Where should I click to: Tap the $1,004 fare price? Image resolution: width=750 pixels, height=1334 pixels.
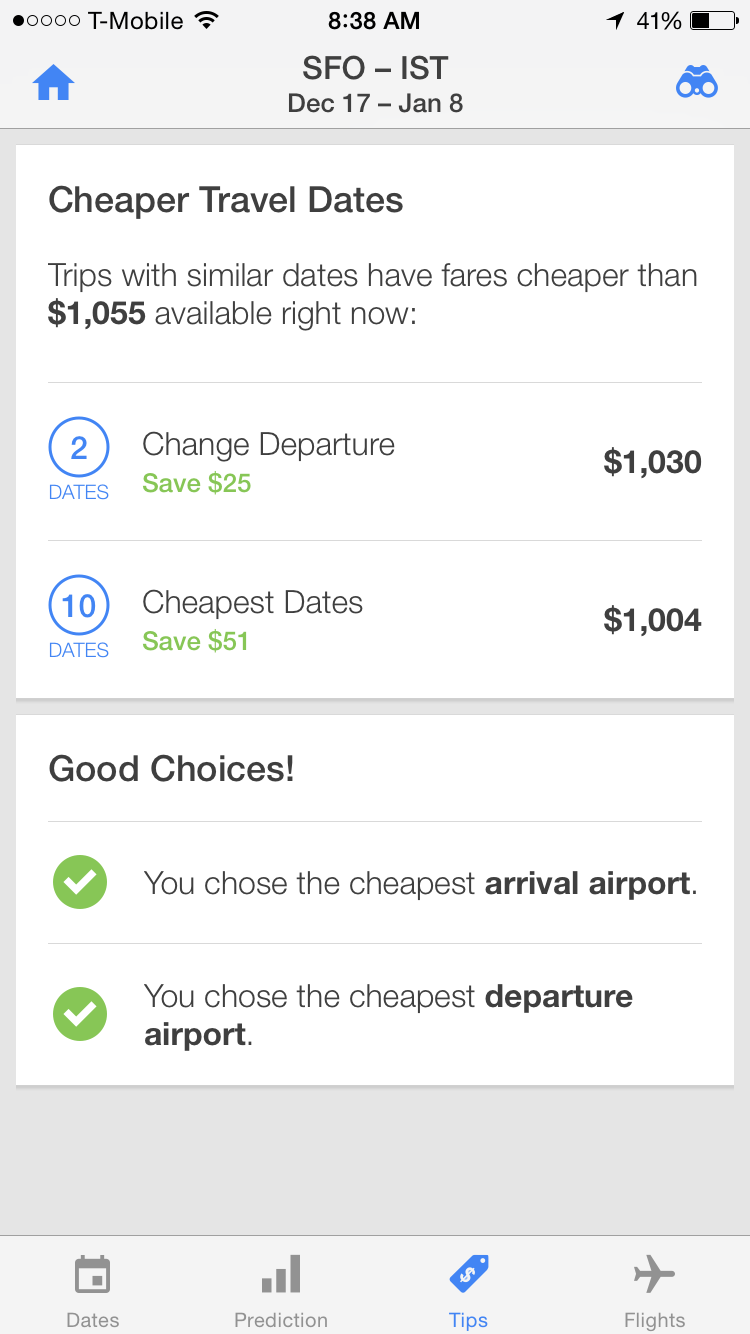(x=652, y=620)
